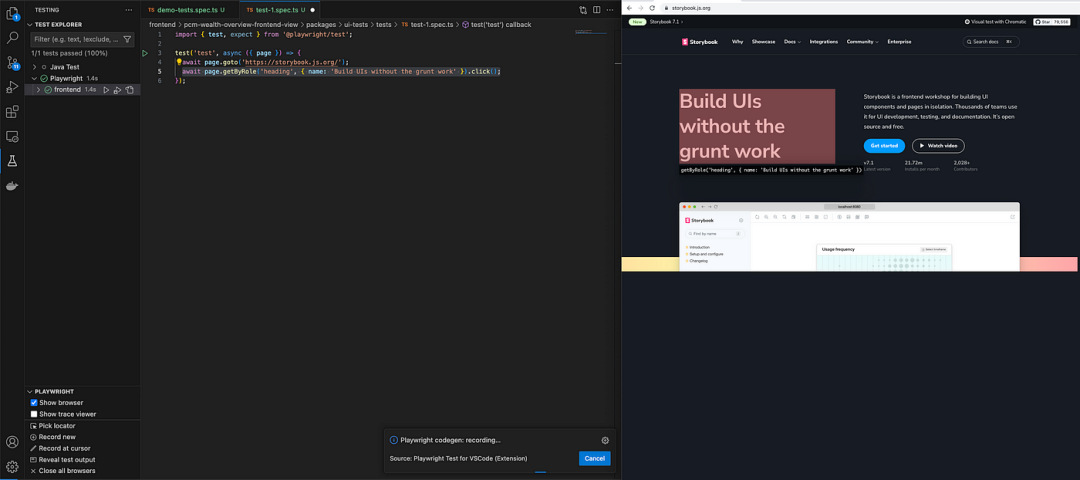Click the Watch video button
Image resolution: width=1080 pixels, height=480 pixels.
938,146
